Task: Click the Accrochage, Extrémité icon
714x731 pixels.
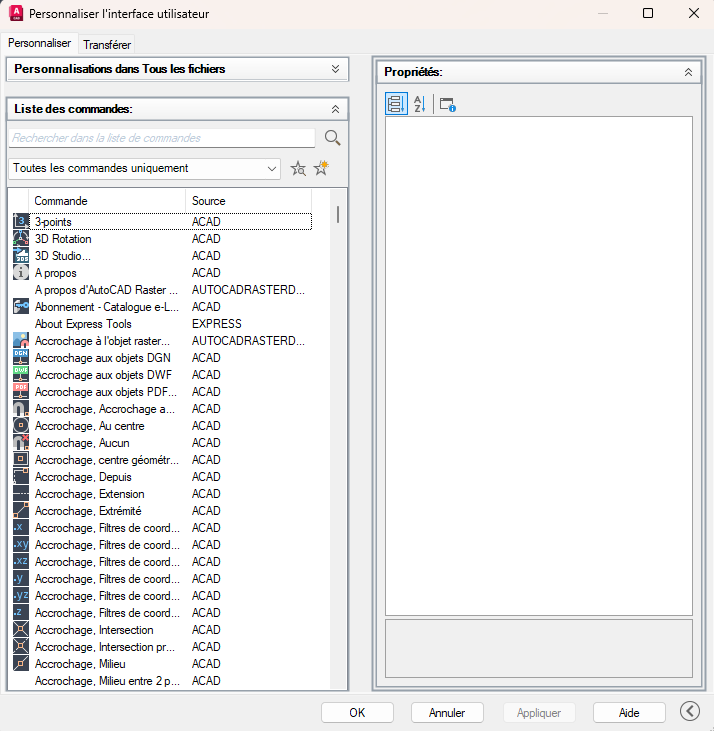Action: 21,510
